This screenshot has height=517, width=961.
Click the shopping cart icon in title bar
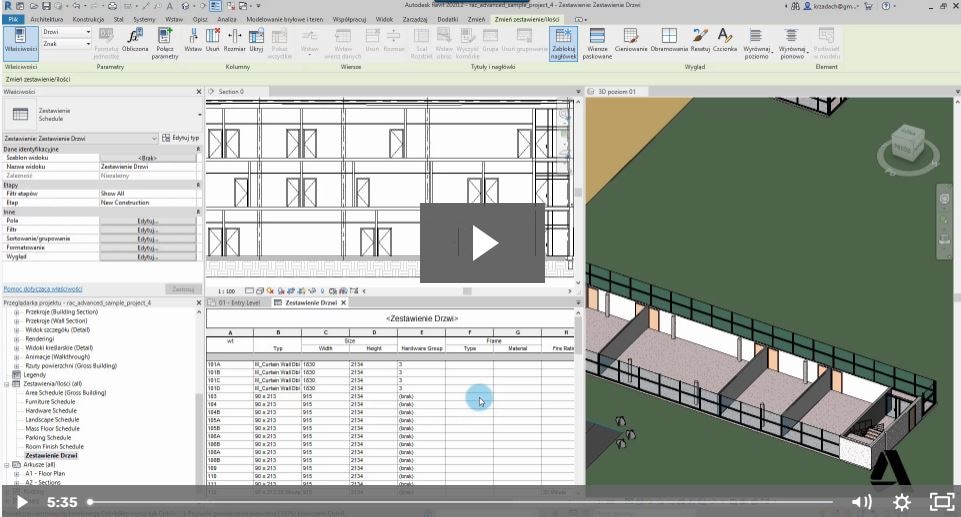click(868, 6)
